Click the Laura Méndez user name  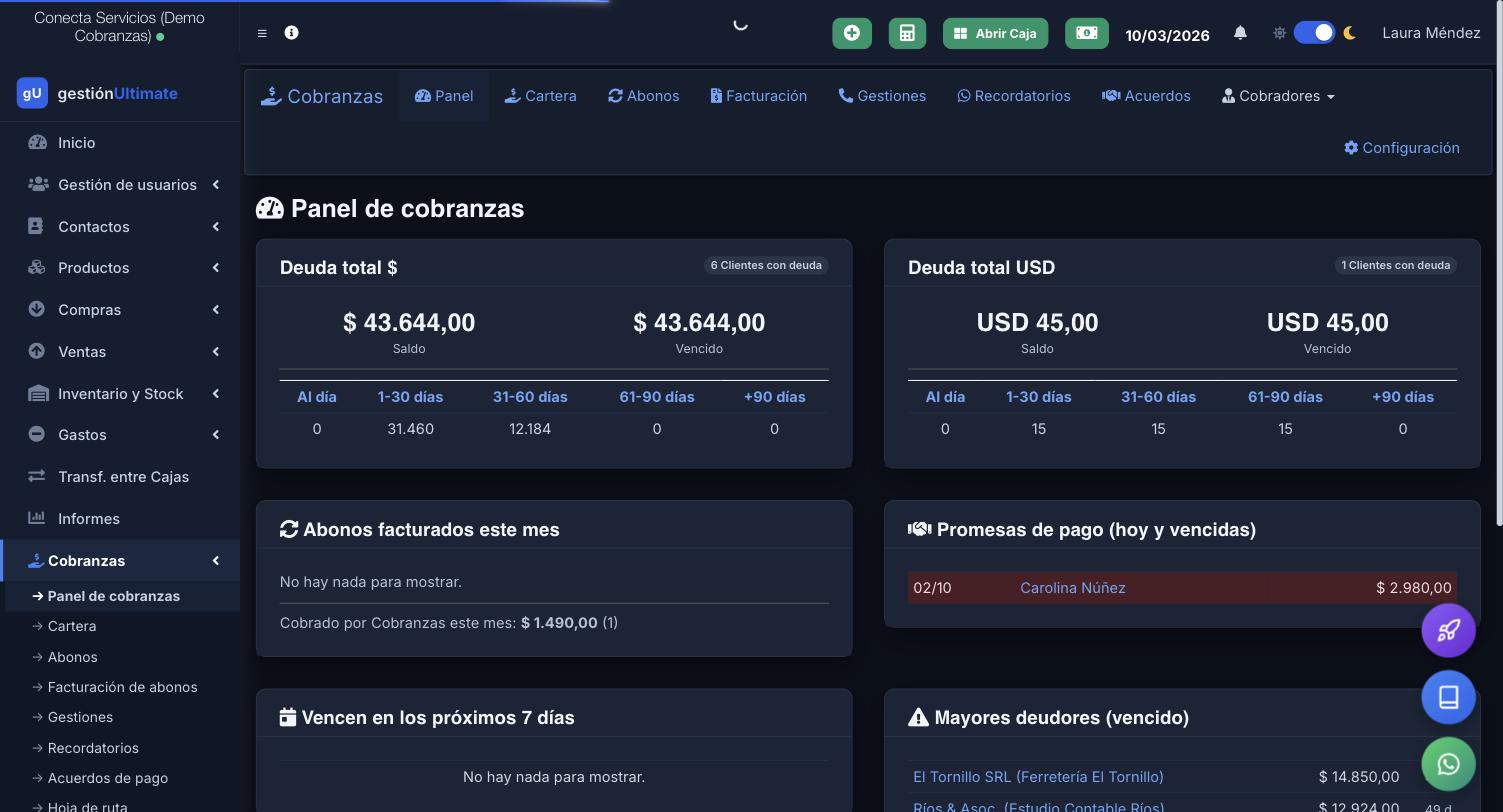[1431, 33]
